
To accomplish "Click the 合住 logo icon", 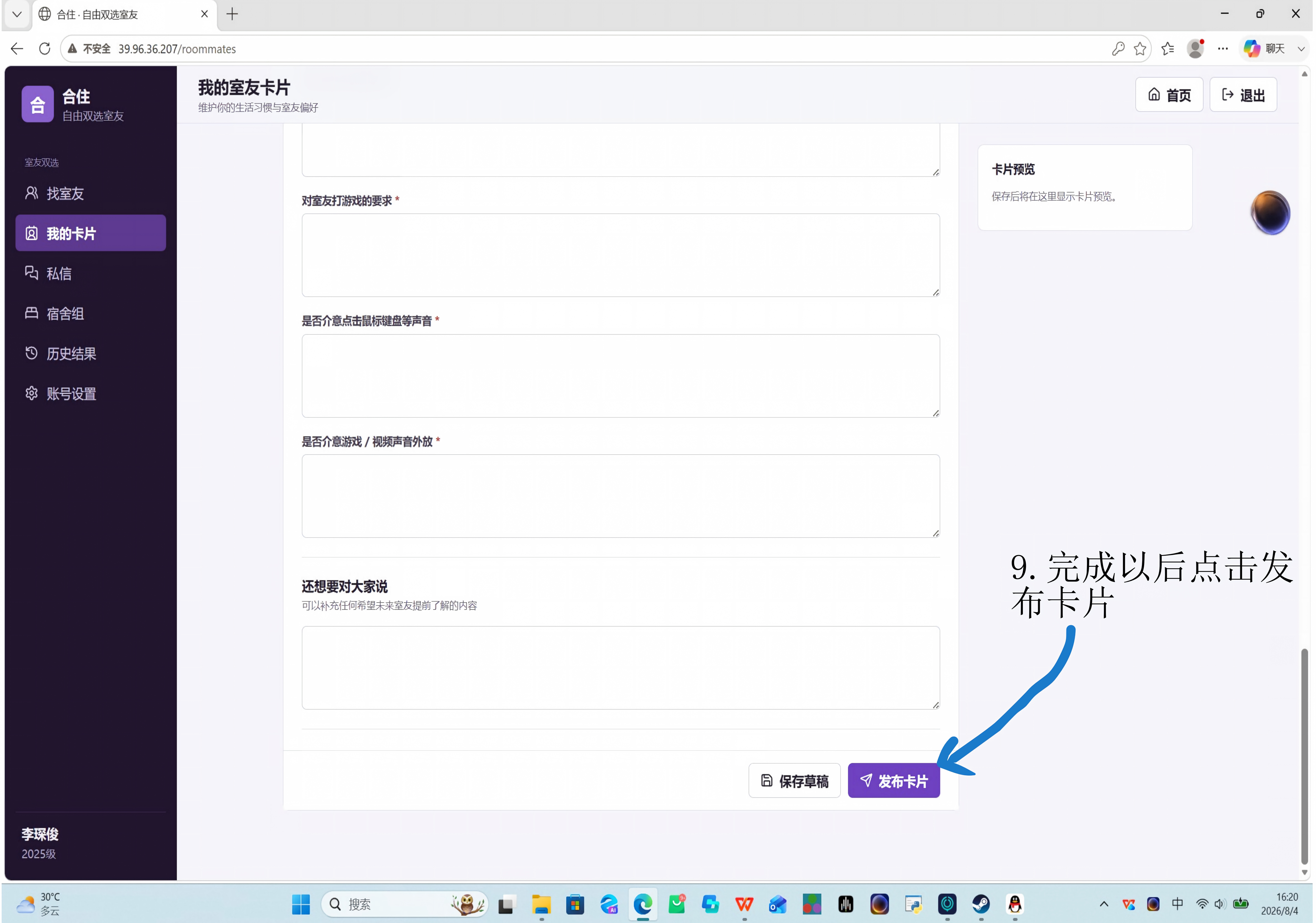I will [38, 104].
